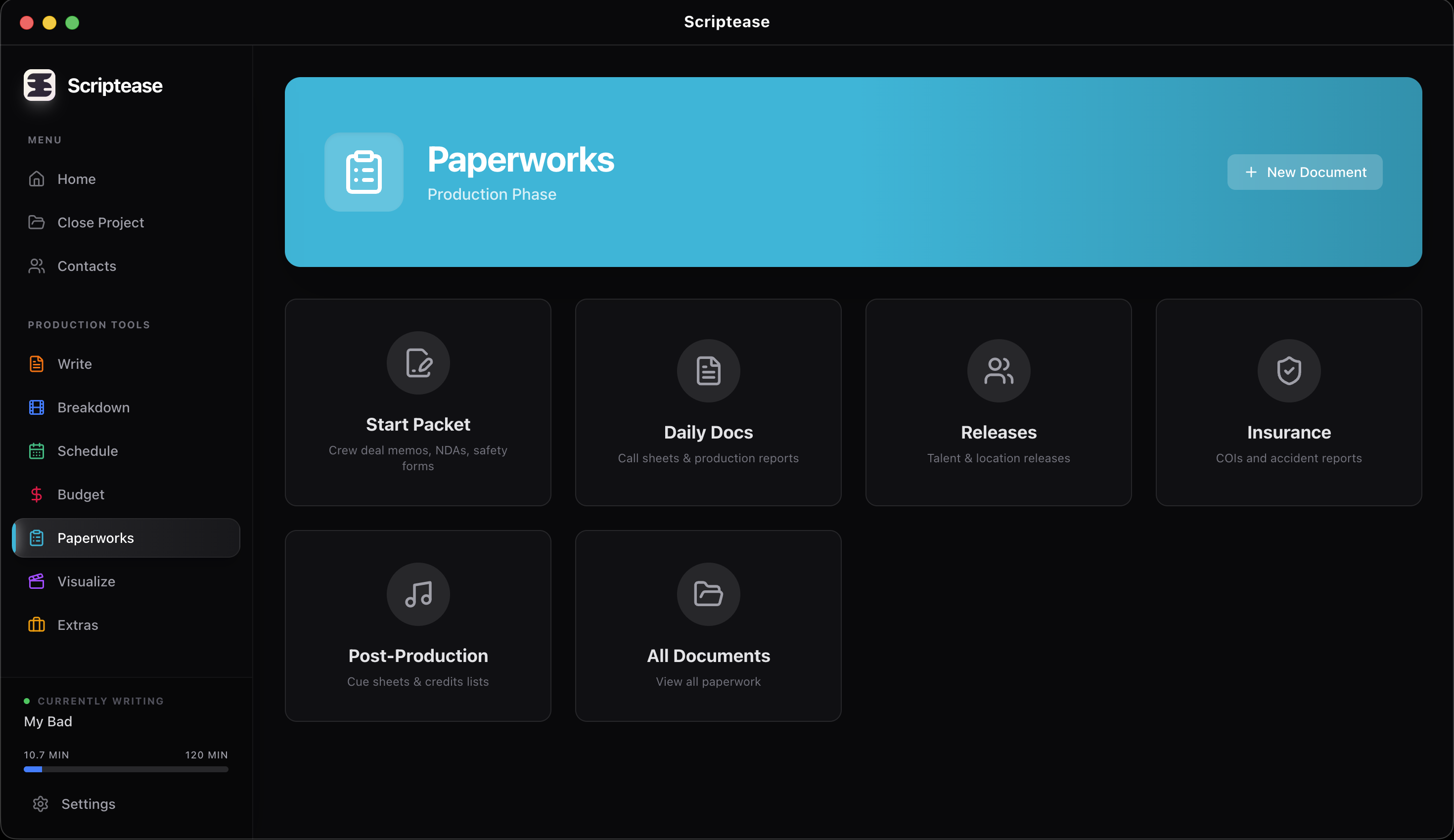1454x840 pixels.
Task: Click the Visualize clapperboard icon
Action: coord(37,581)
